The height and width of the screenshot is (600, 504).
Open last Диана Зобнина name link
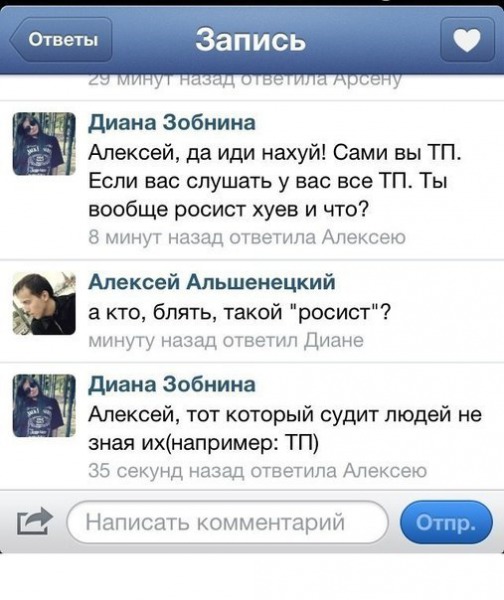(172, 384)
